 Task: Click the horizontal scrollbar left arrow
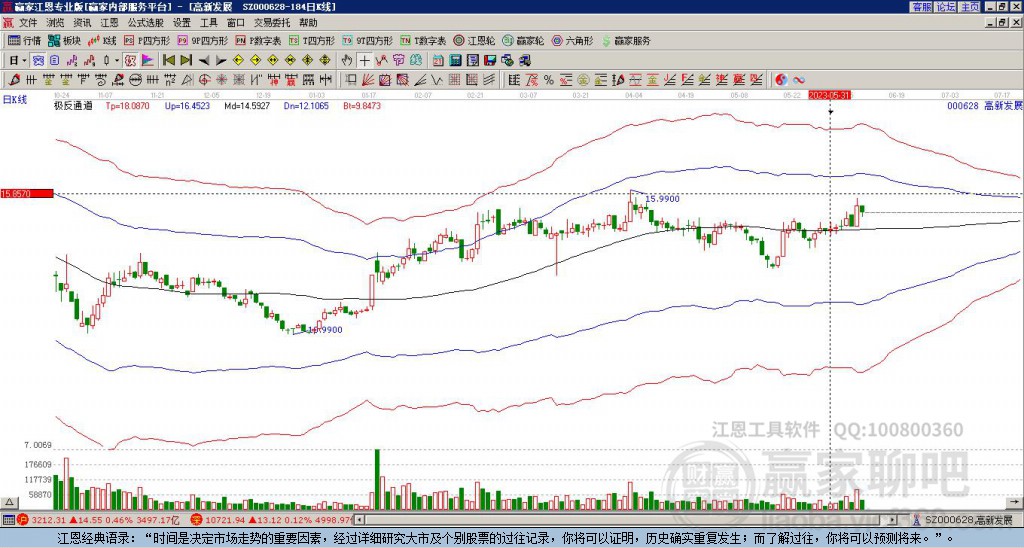(359, 519)
